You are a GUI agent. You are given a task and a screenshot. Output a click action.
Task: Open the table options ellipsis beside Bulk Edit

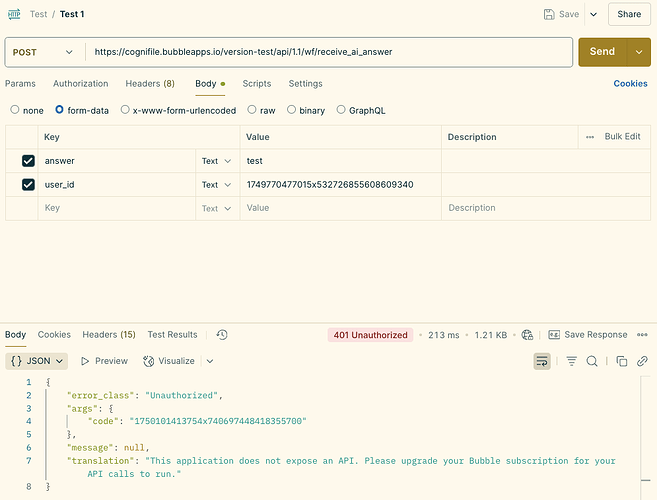point(590,137)
